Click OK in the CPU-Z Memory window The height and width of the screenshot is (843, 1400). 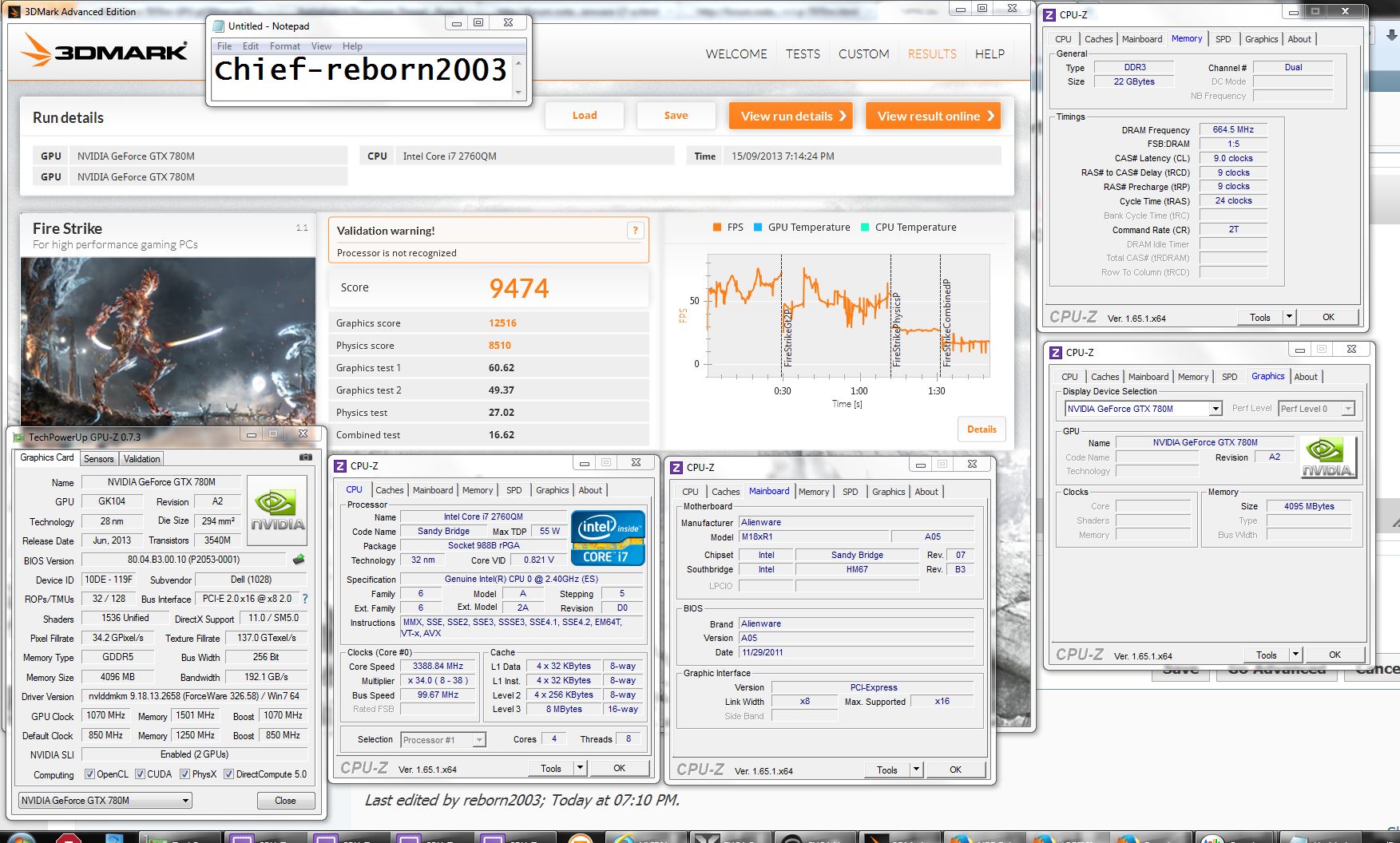point(1328,317)
